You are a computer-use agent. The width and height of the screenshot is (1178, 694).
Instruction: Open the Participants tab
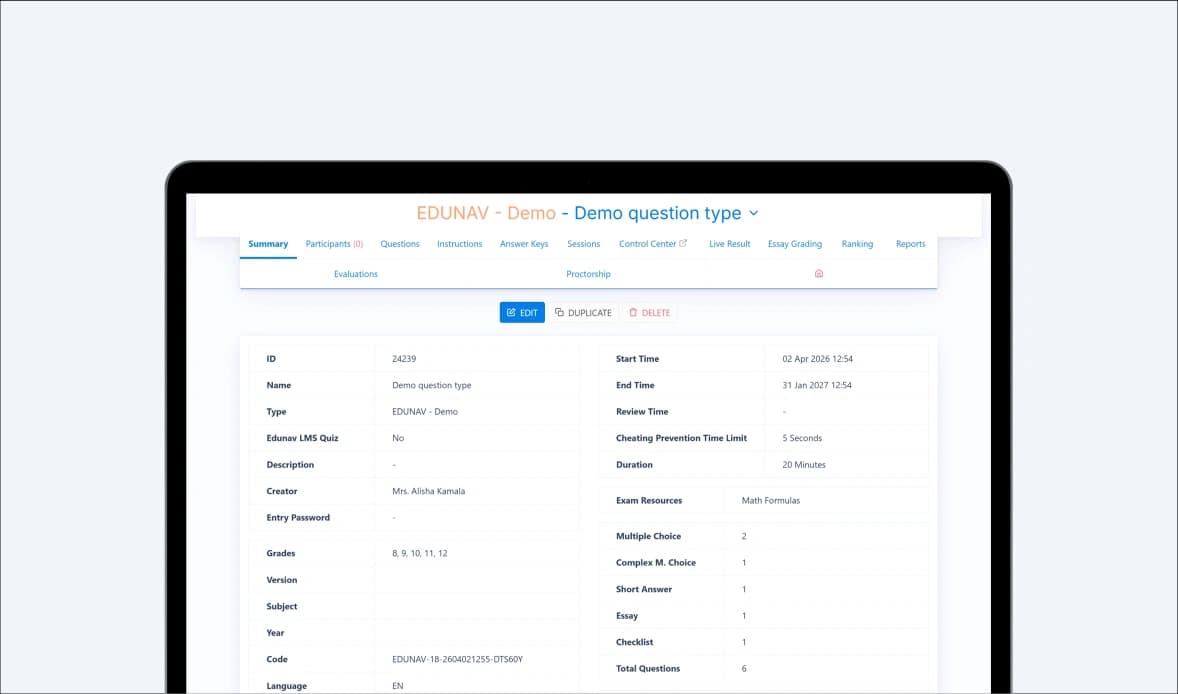pos(334,244)
